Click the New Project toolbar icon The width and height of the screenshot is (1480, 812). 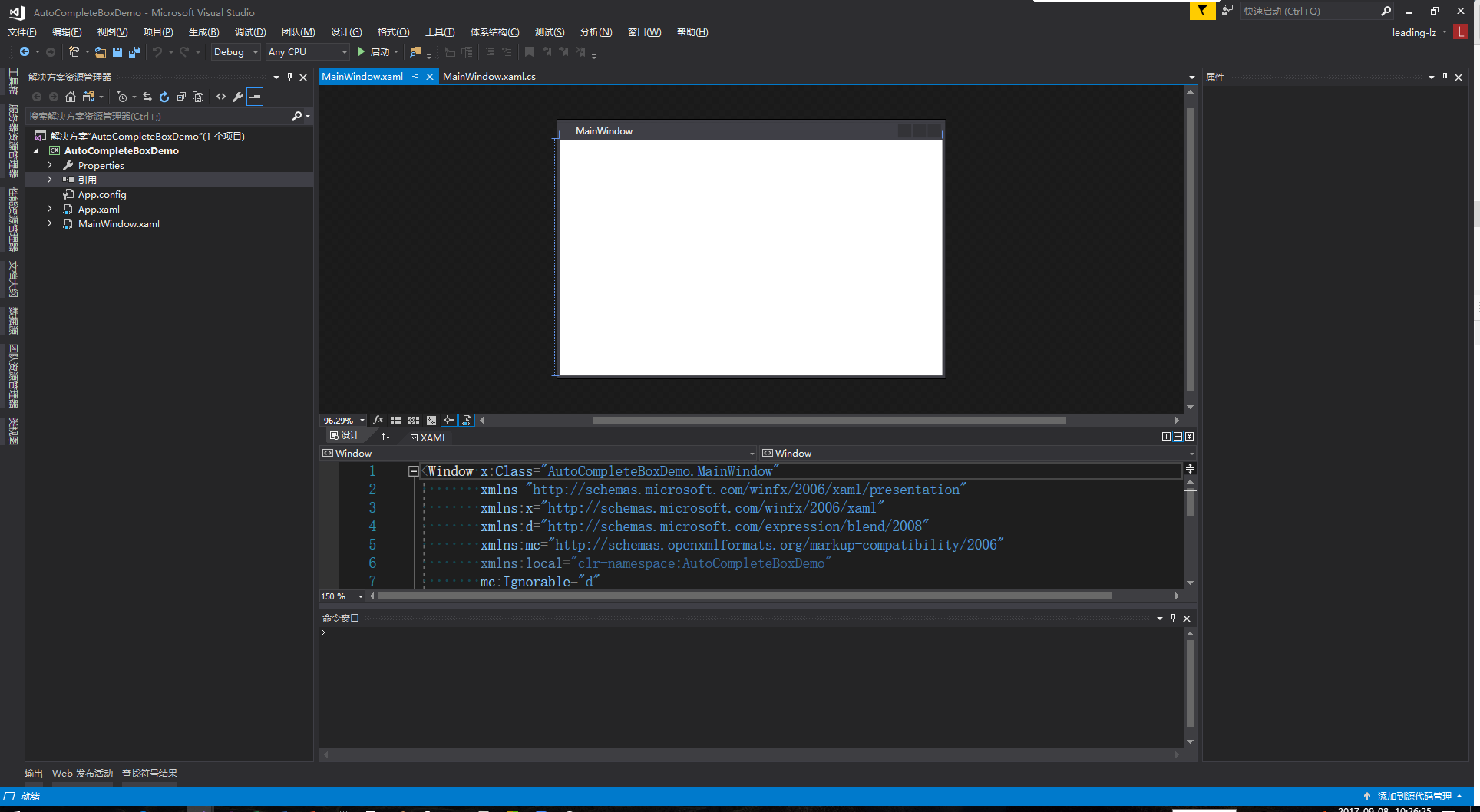click(x=74, y=52)
